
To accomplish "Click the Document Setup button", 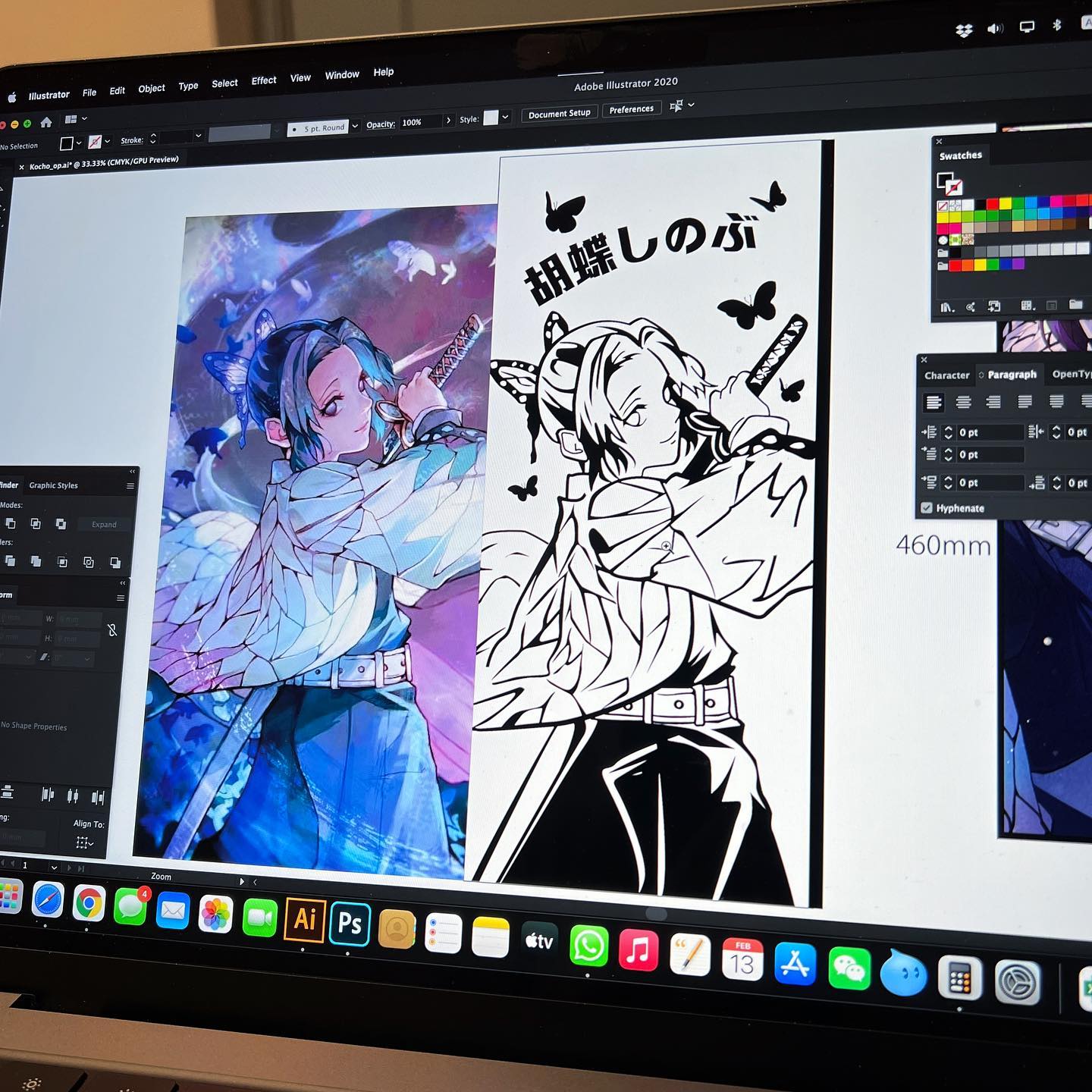I will (x=560, y=113).
